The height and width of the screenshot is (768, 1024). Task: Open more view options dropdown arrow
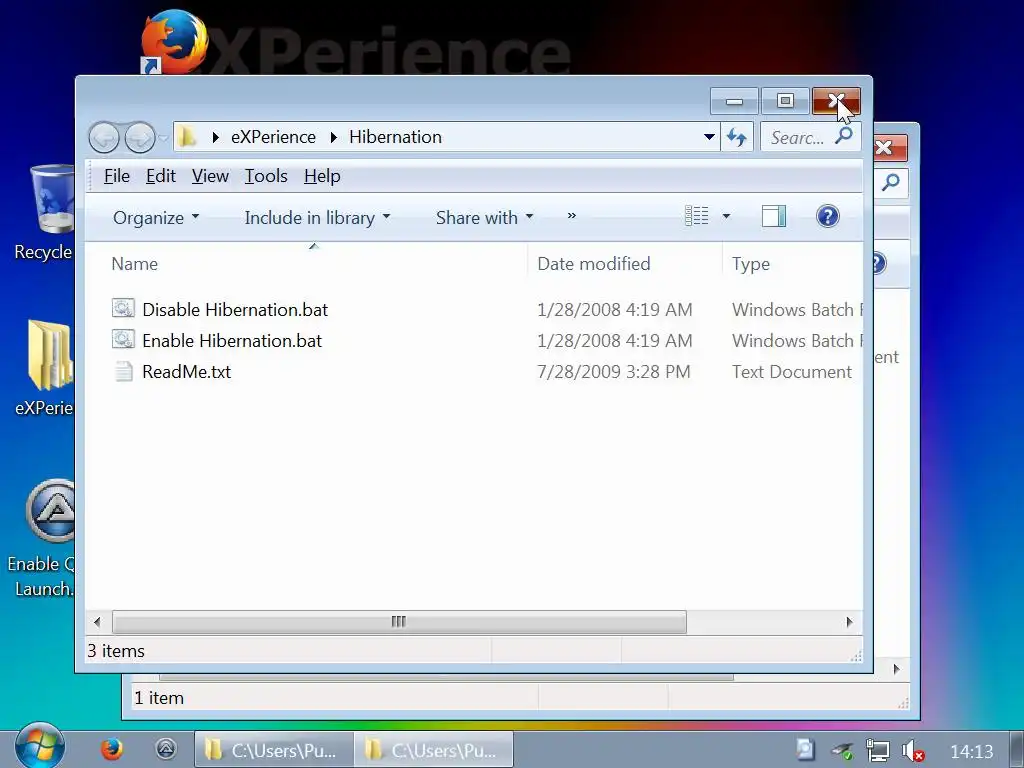coord(726,216)
